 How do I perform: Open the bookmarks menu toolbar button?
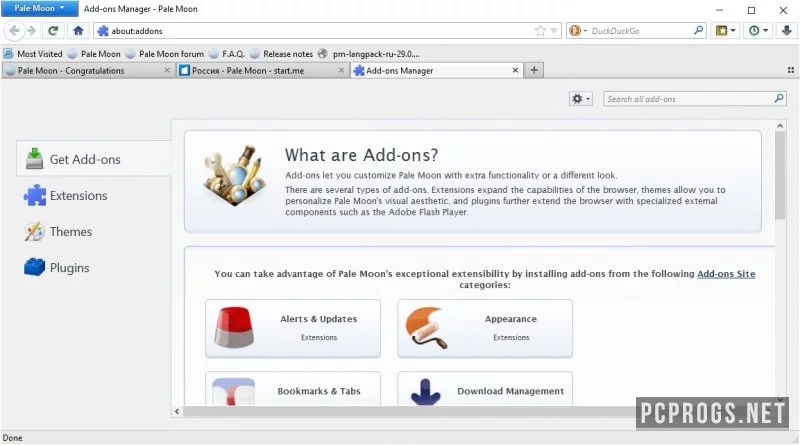726,31
